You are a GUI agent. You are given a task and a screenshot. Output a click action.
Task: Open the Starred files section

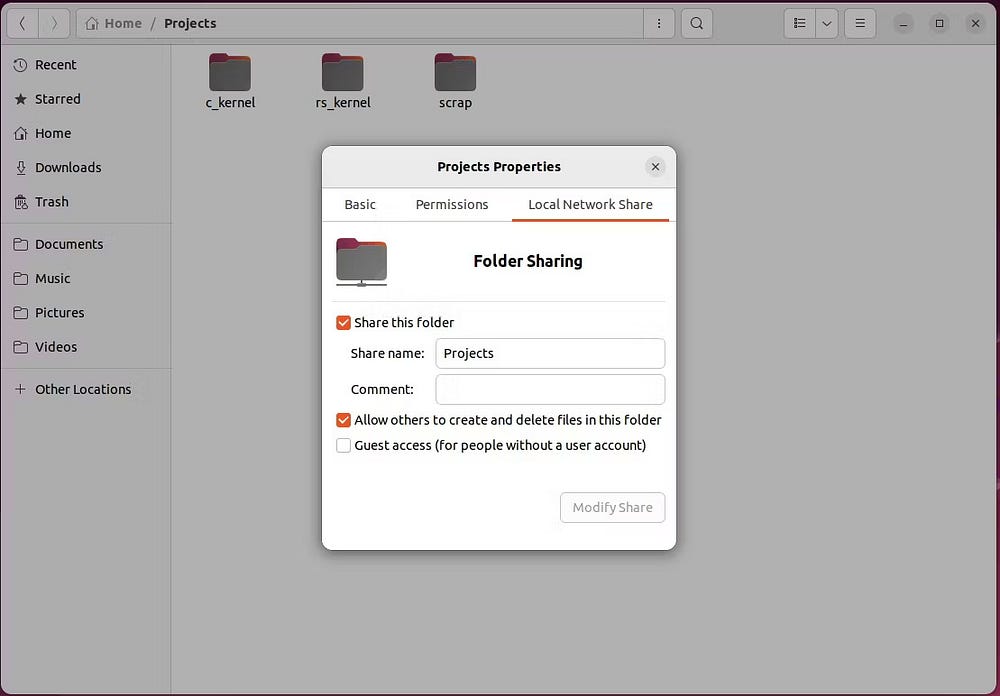(57, 99)
